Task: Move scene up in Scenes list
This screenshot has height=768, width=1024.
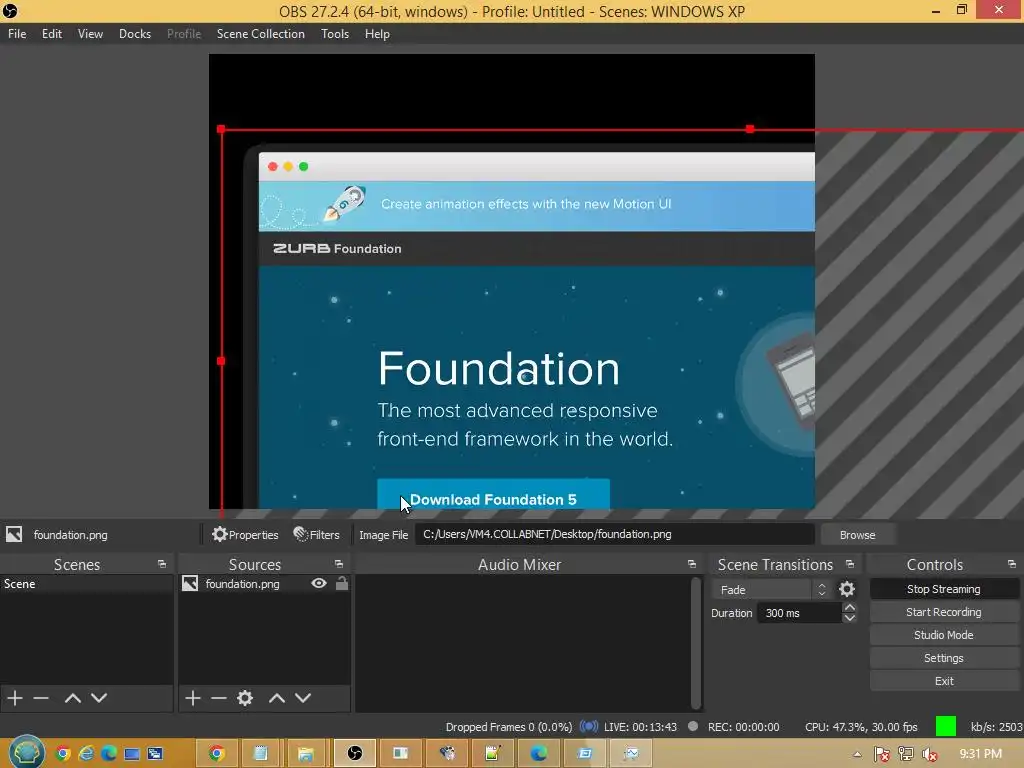Action: point(72,697)
